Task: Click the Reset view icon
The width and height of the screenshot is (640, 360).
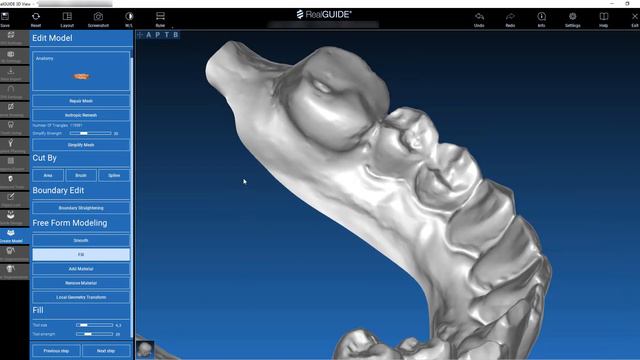Action: 36,19
